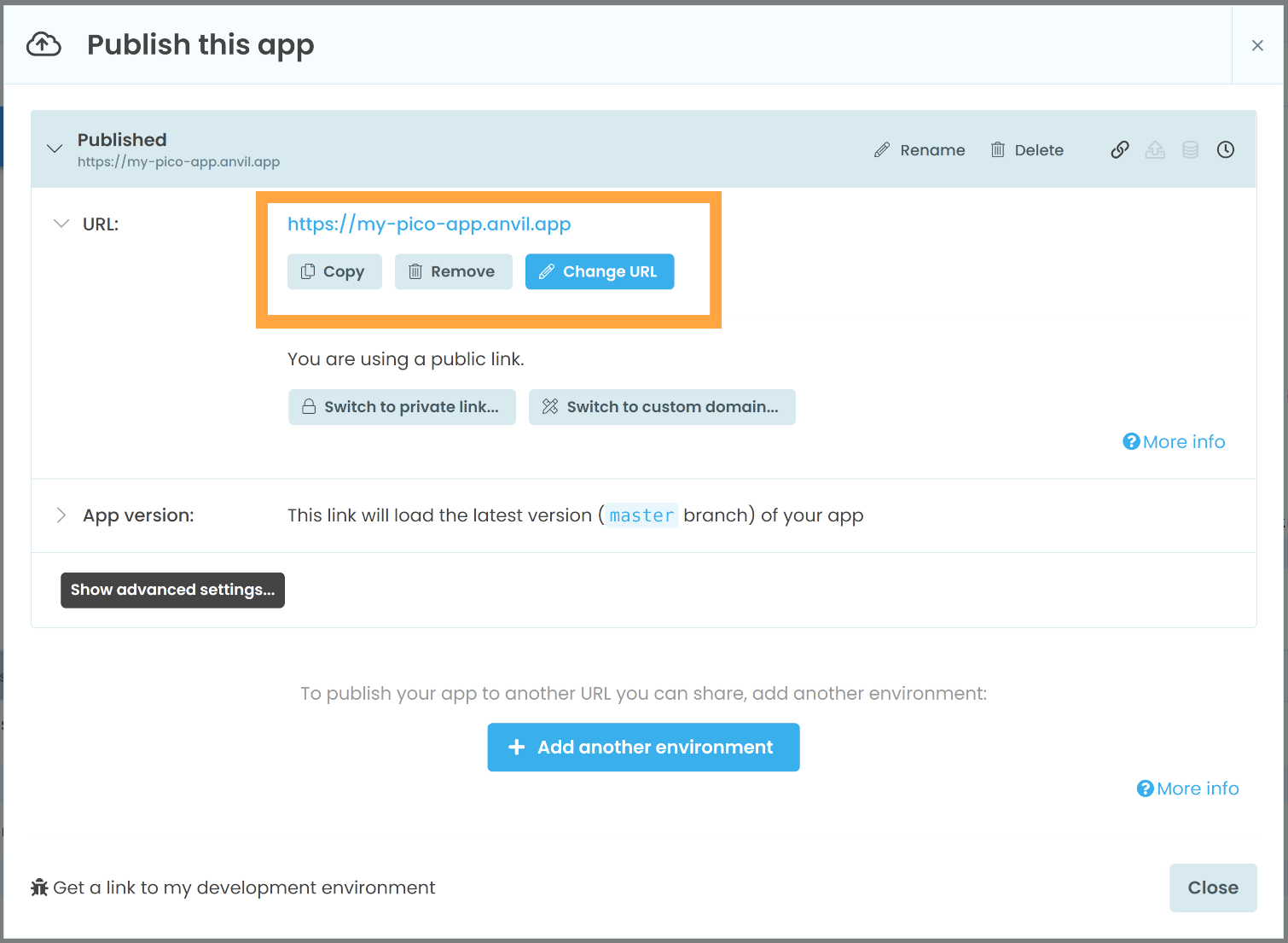Select the link icon in the Published header
Viewport: 1288px width, 943px height.
point(1120,149)
